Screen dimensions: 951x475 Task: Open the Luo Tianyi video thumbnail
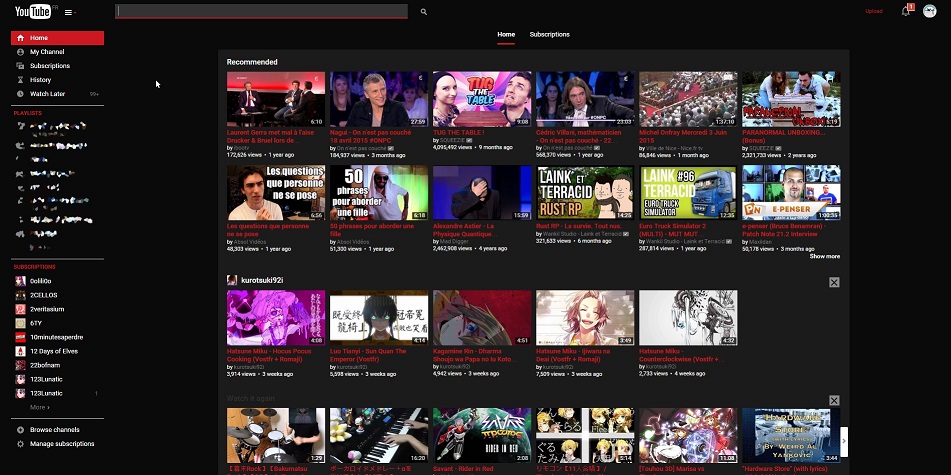379,318
